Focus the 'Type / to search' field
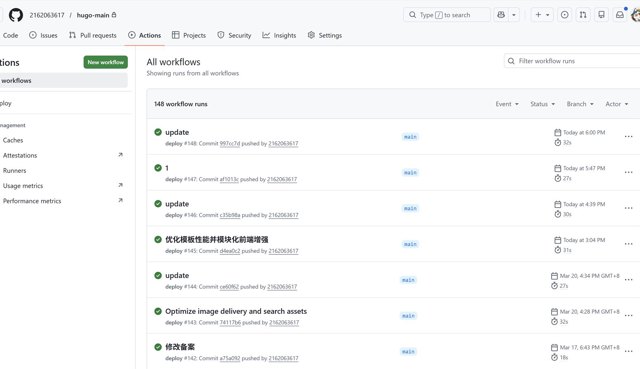Image resolution: width=640 pixels, height=369 pixels. (447, 15)
